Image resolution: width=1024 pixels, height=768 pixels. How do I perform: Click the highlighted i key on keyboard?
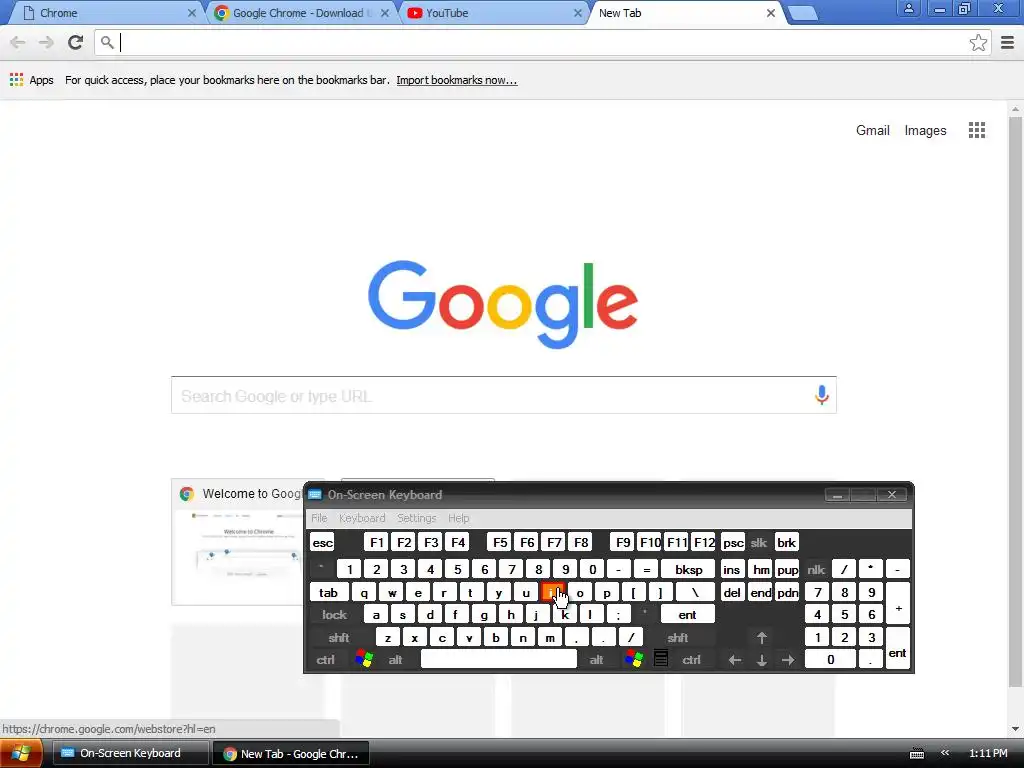click(552, 592)
